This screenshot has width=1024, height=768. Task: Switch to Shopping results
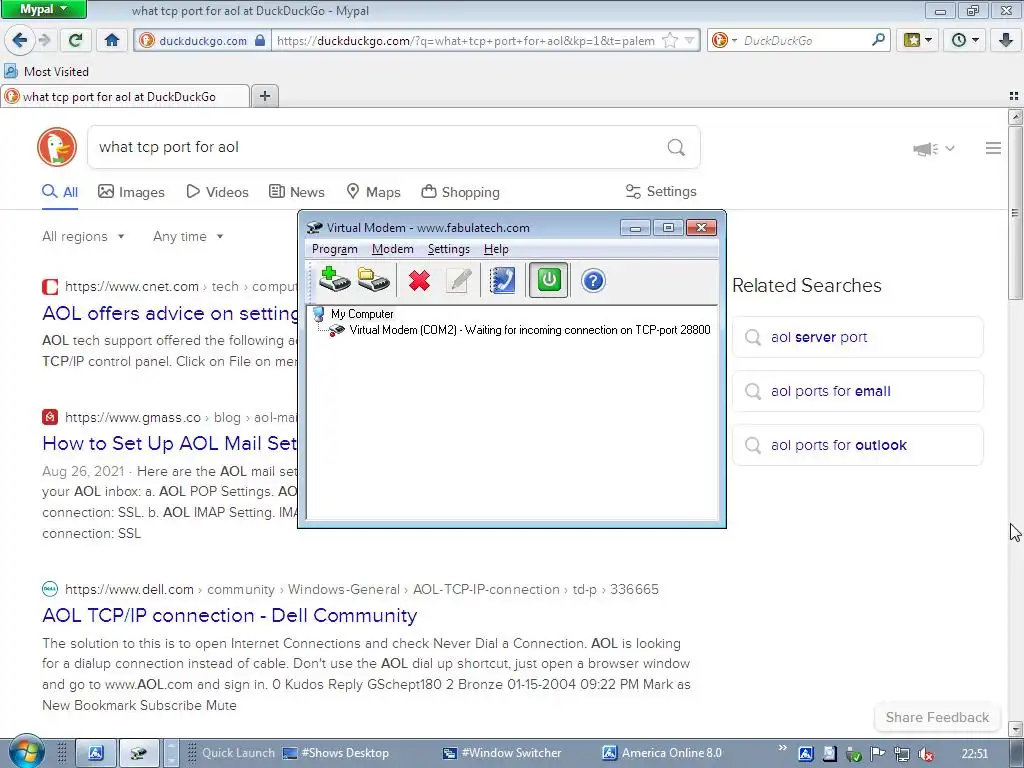tap(460, 192)
